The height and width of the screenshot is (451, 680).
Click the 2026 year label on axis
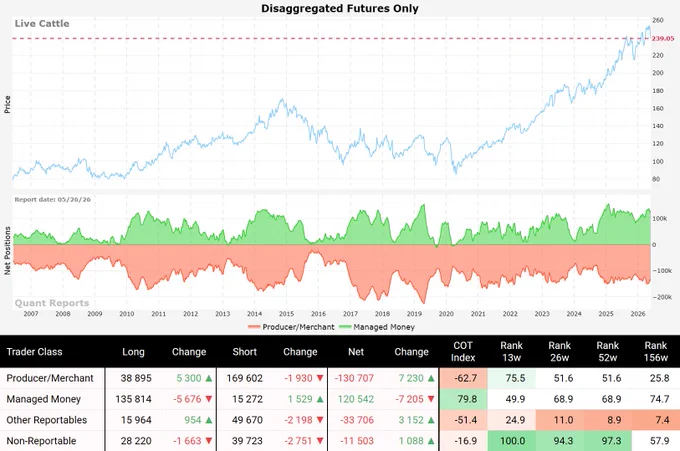(x=638, y=314)
